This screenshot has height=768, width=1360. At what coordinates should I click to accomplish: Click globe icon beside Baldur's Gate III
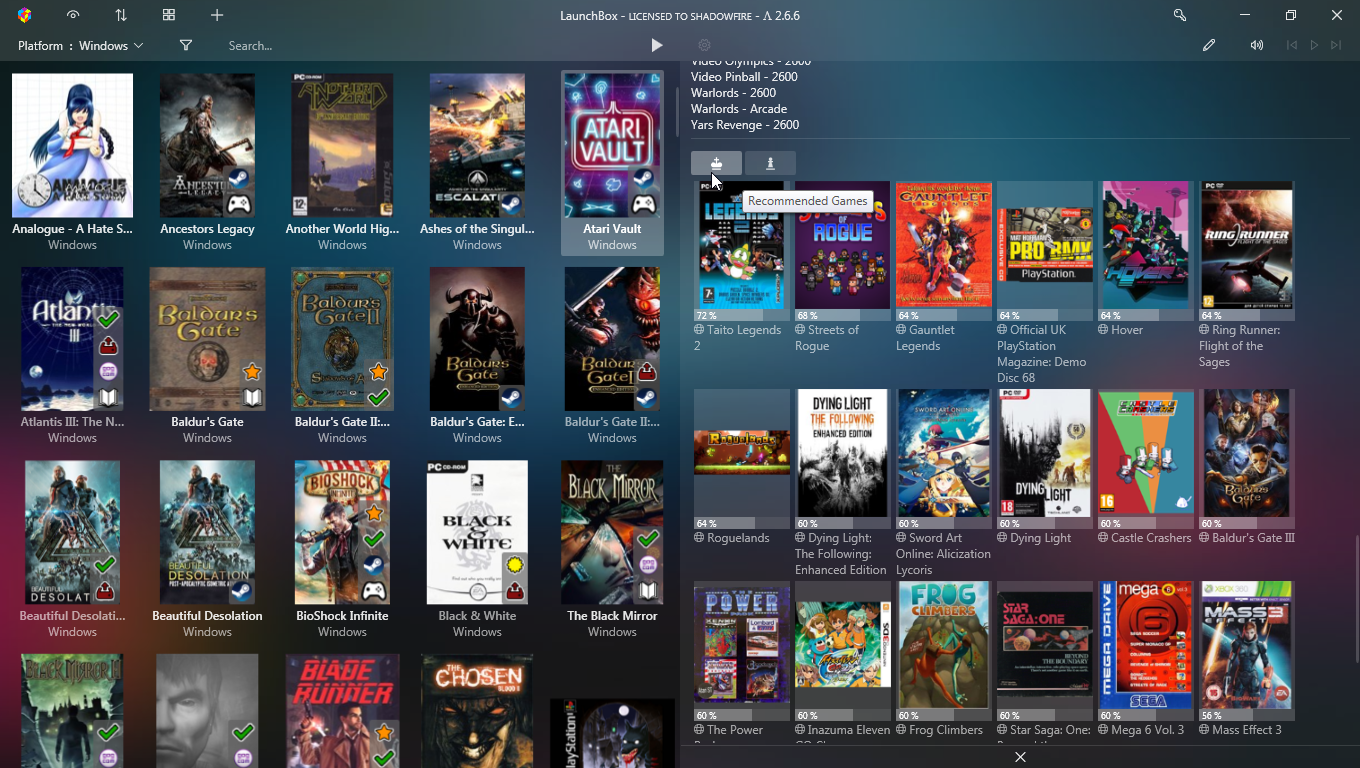pos(1205,538)
